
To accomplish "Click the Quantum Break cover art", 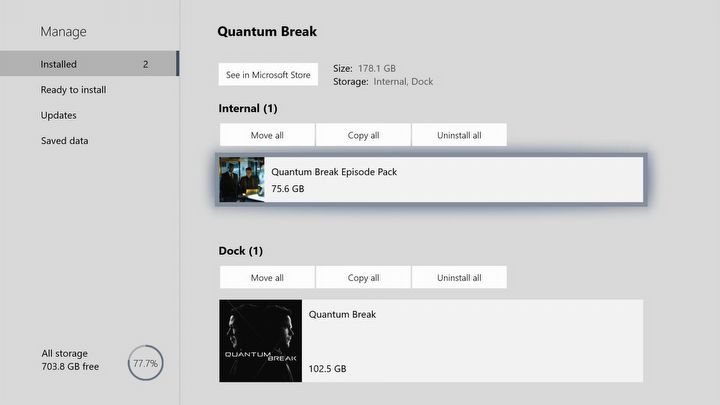I will 260,341.
